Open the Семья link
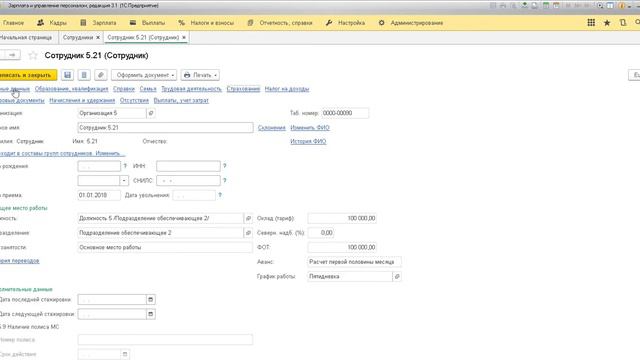 pyautogui.click(x=148, y=89)
